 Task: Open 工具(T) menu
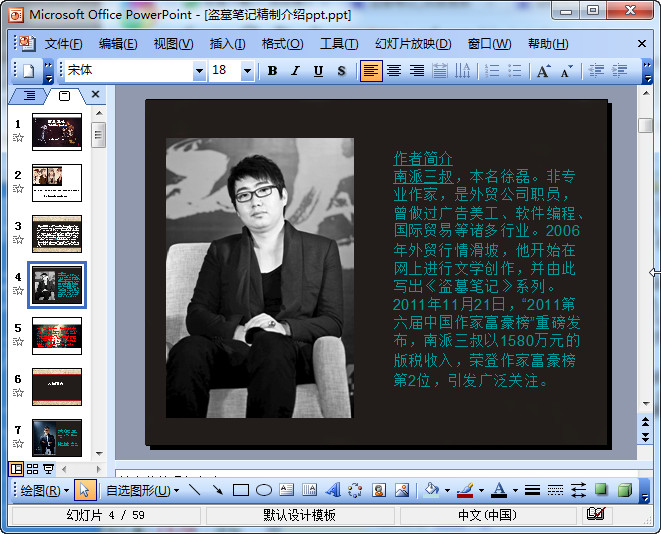click(339, 44)
